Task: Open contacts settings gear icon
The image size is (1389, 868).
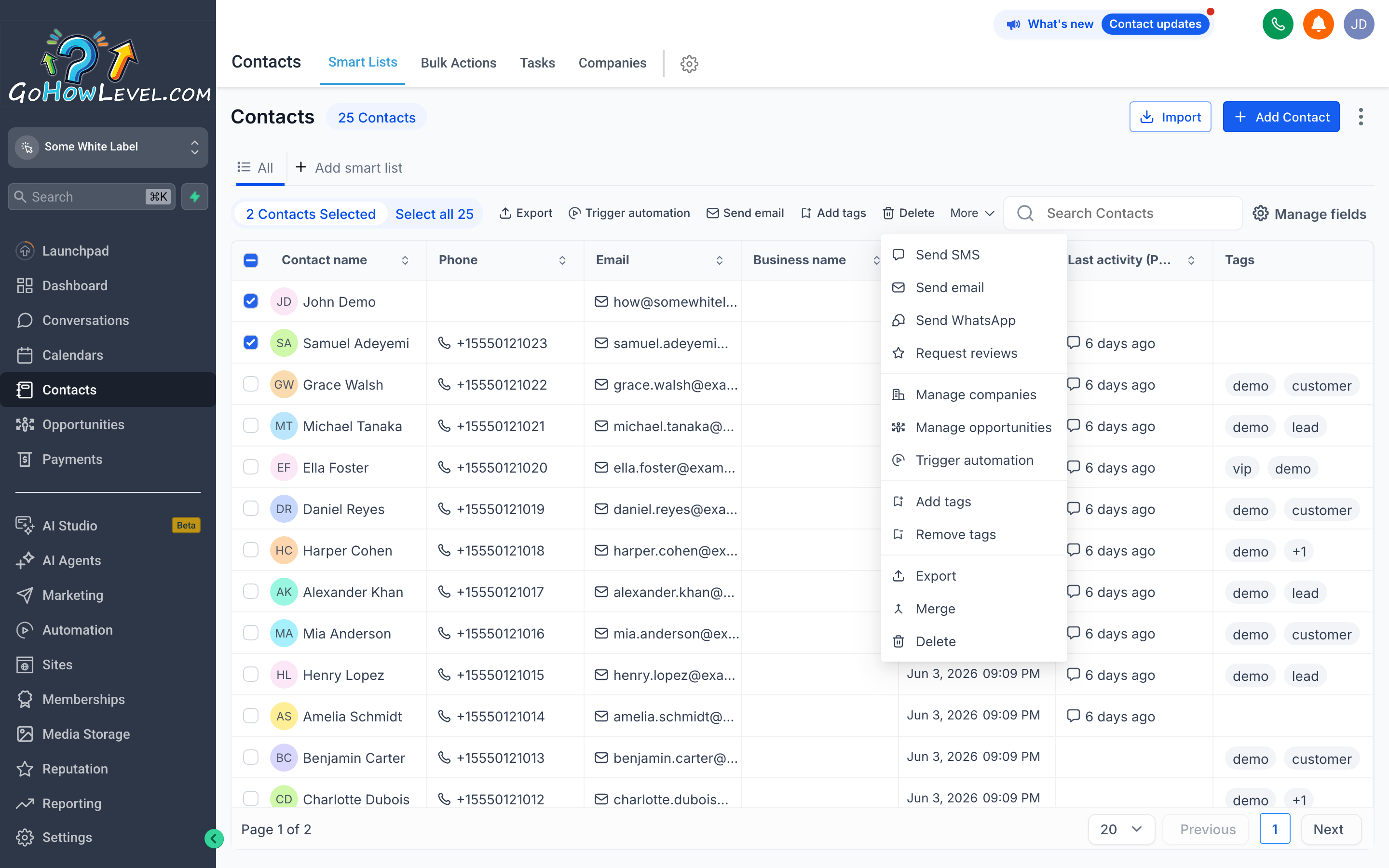Action: click(689, 64)
